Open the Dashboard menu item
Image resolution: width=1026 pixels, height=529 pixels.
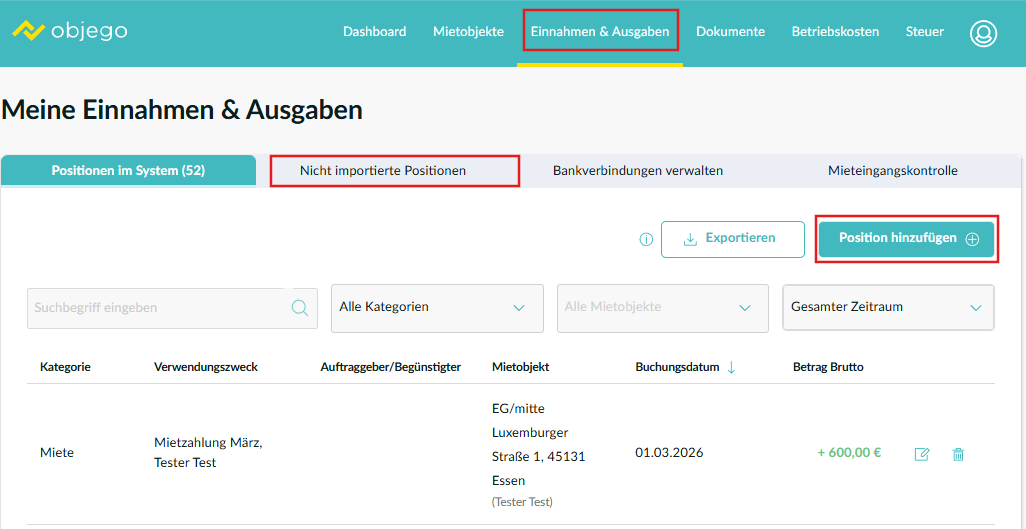click(x=374, y=31)
